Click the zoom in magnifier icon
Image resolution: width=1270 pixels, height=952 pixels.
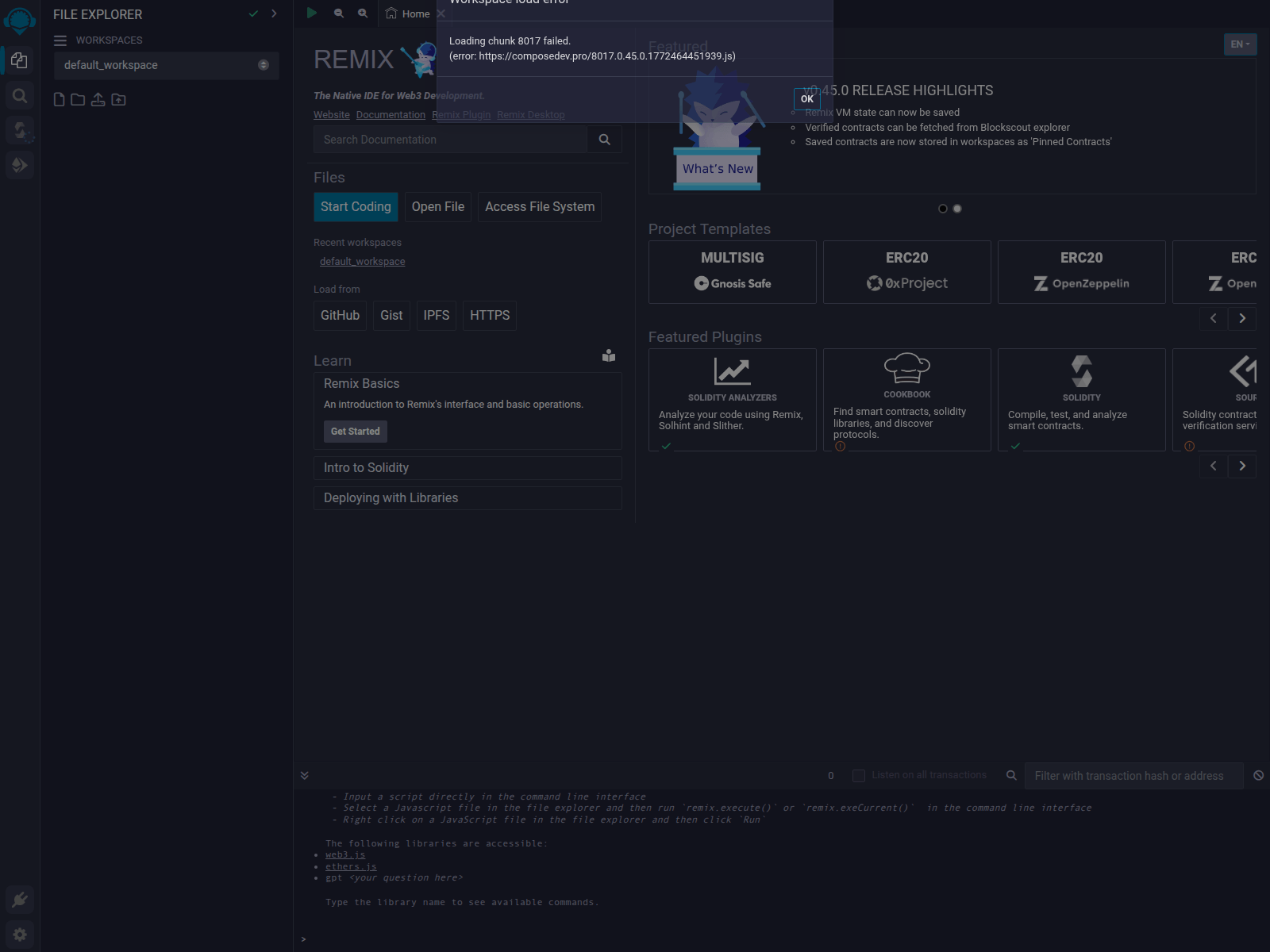click(x=363, y=13)
